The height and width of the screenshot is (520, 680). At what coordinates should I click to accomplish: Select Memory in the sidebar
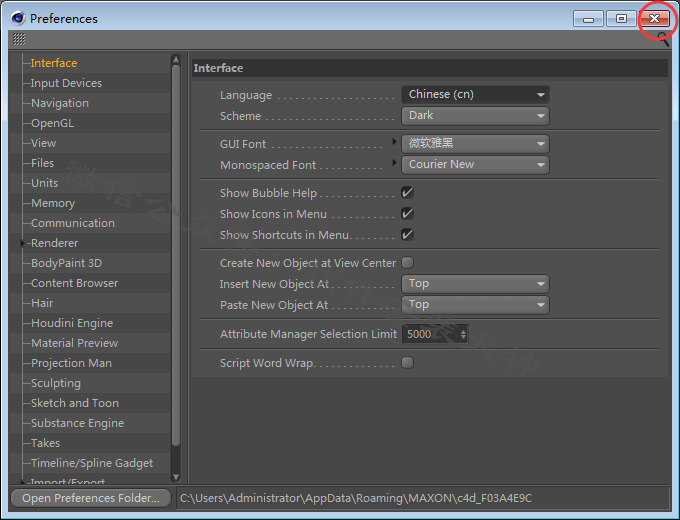pyautogui.click(x=53, y=203)
